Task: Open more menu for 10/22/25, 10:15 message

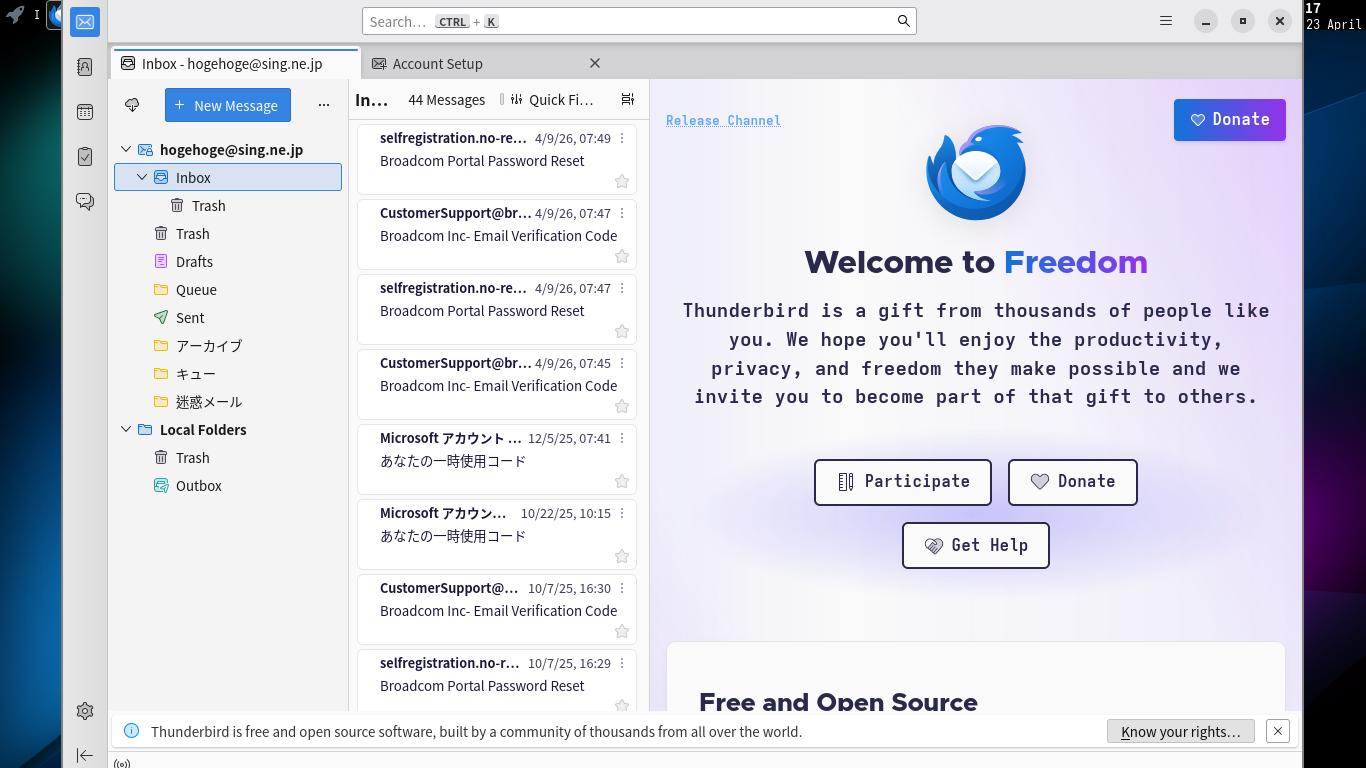Action: [x=622, y=513]
